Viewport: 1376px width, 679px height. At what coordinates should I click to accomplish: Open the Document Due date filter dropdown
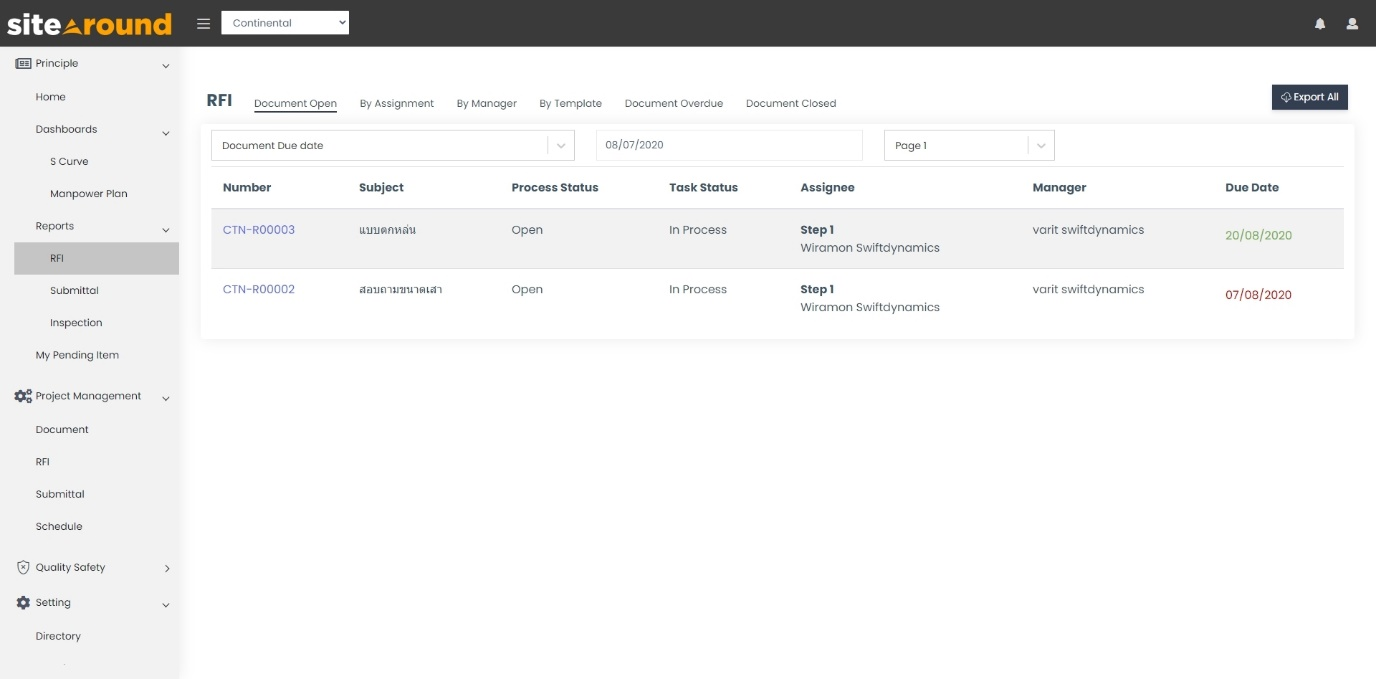click(x=392, y=144)
